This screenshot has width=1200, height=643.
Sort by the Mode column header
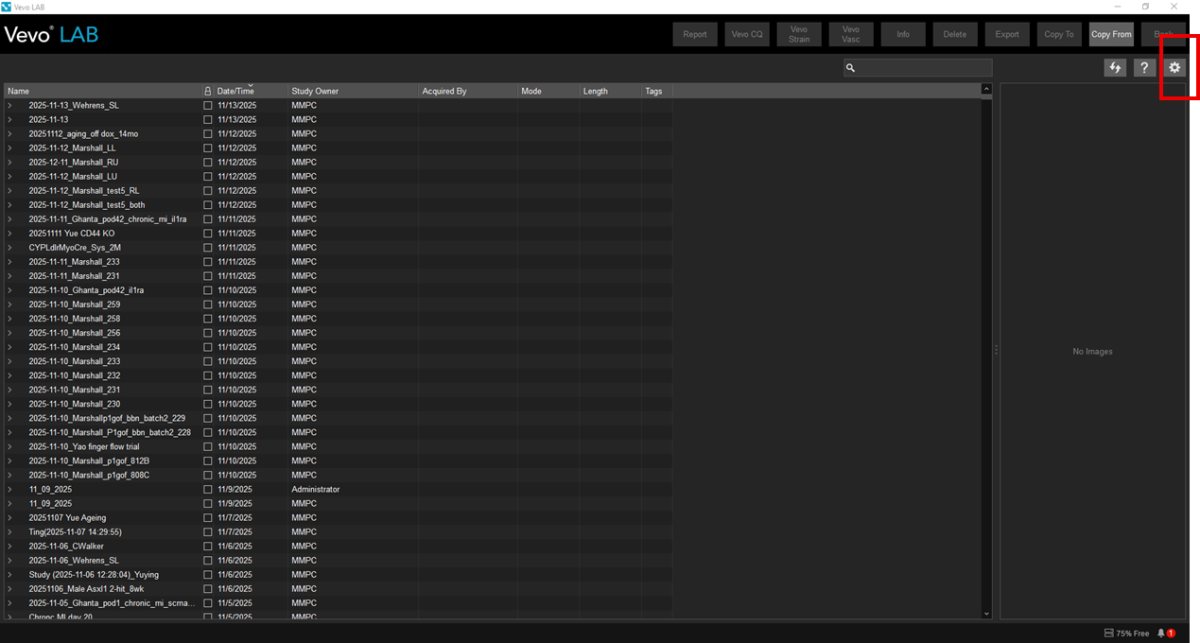549,91
